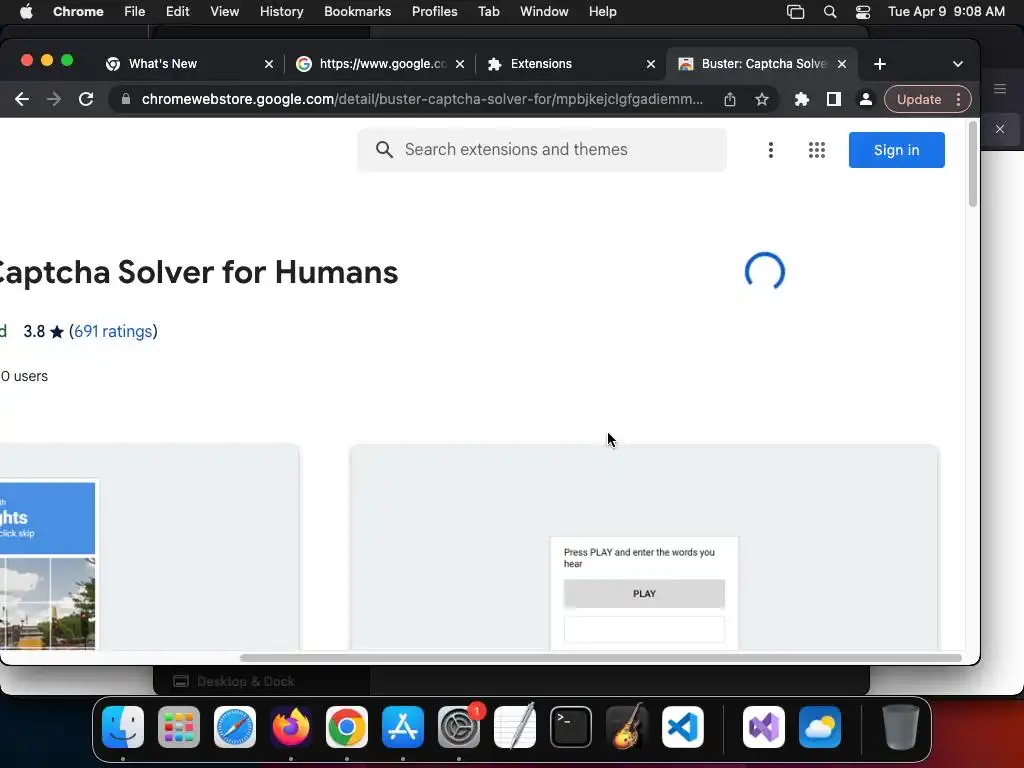Image resolution: width=1024 pixels, height=768 pixels.
Task: Launch Firefox from the Dock
Action: click(291, 727)
